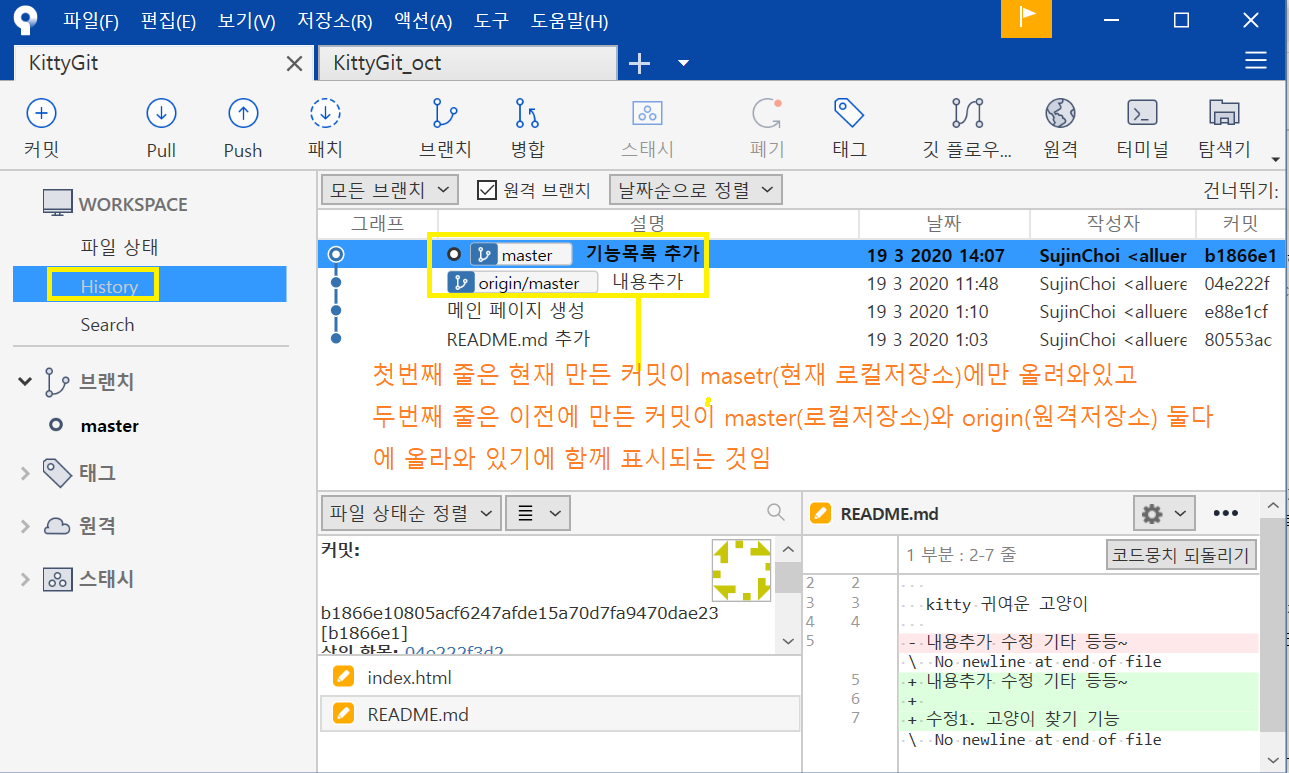Launch the 터미널 (Terminal) icon
This screenshot has width=1289, height=773.
[x=1142, y=114]
